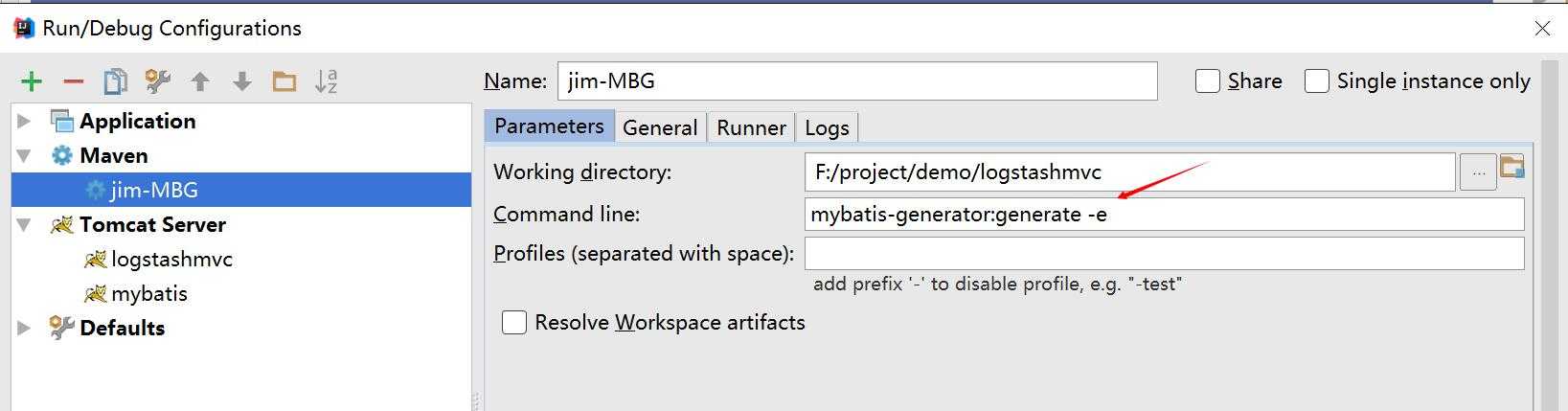Check Resolve Workspace artifacts

514,323
